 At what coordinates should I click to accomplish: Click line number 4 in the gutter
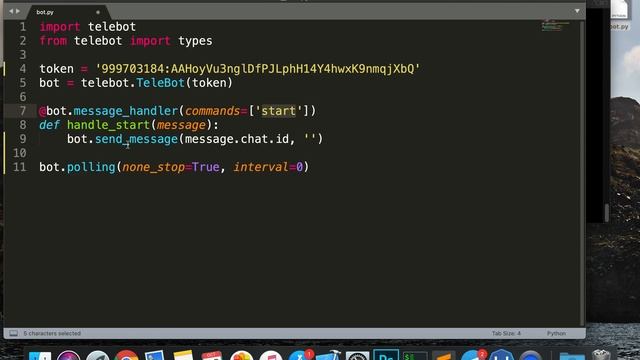pyautogui.click(x=23, y=69)
